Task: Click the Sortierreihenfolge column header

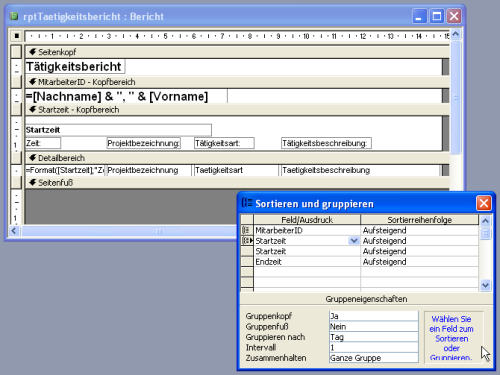Action: (419, 220)
